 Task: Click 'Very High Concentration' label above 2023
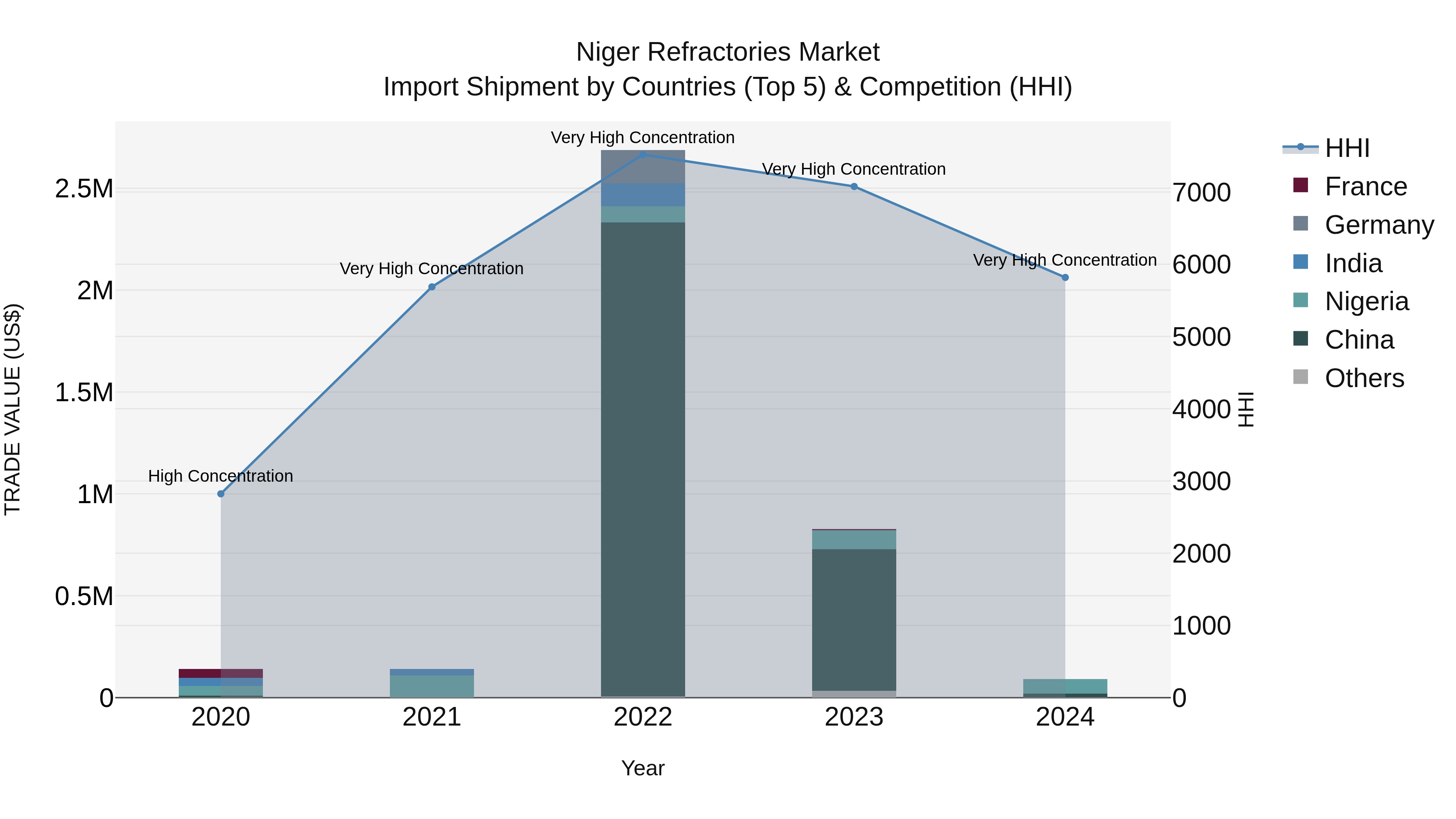[x=854, y=169]
